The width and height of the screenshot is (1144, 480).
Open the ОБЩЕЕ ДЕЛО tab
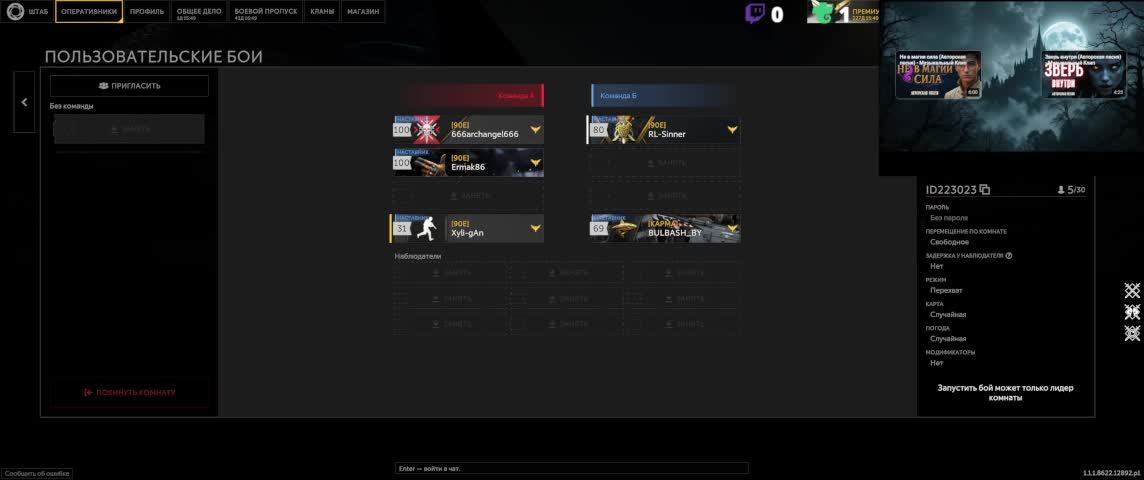pyautogui.click(x=199, y=12)
